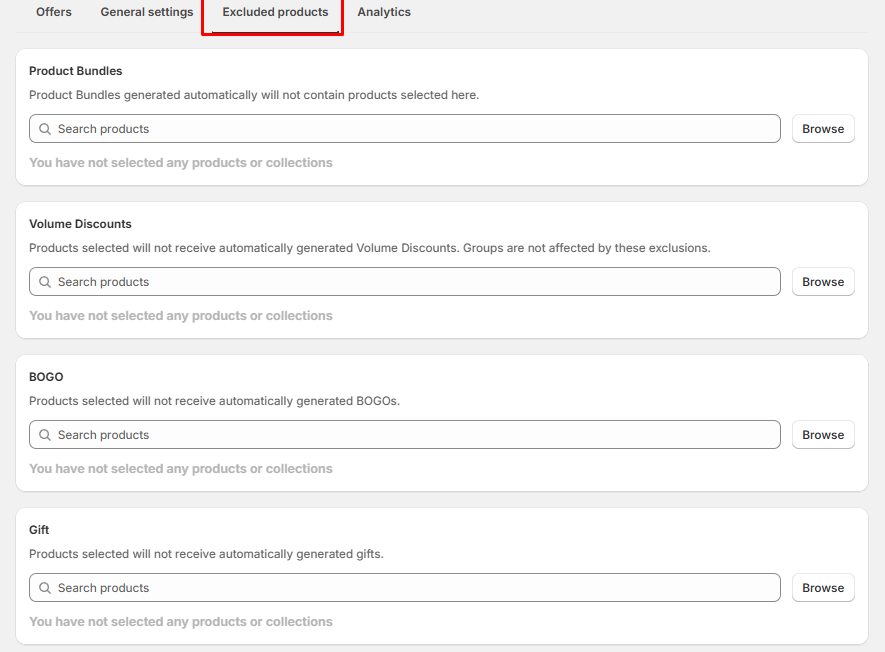Screen dimensions: 885x652
Task: Click text 'Groups are not affected by these exclusions'
Action: 585,248
